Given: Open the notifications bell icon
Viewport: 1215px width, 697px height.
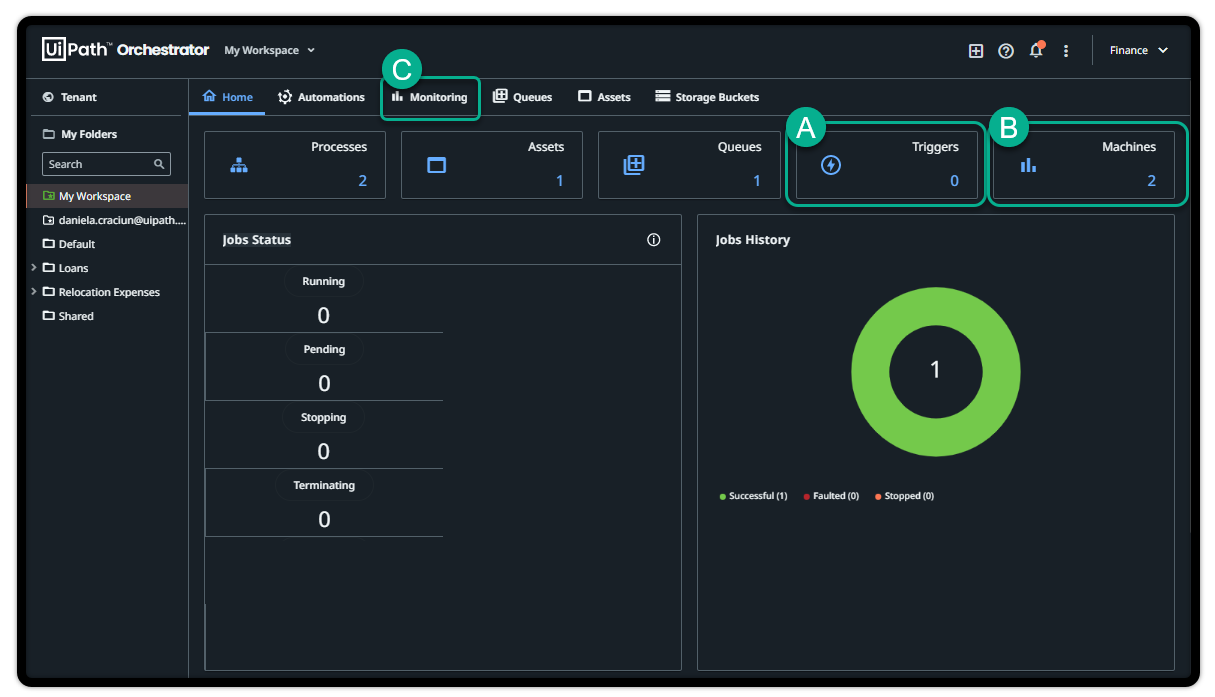Looking at the screenshot, I should 1036,50.
